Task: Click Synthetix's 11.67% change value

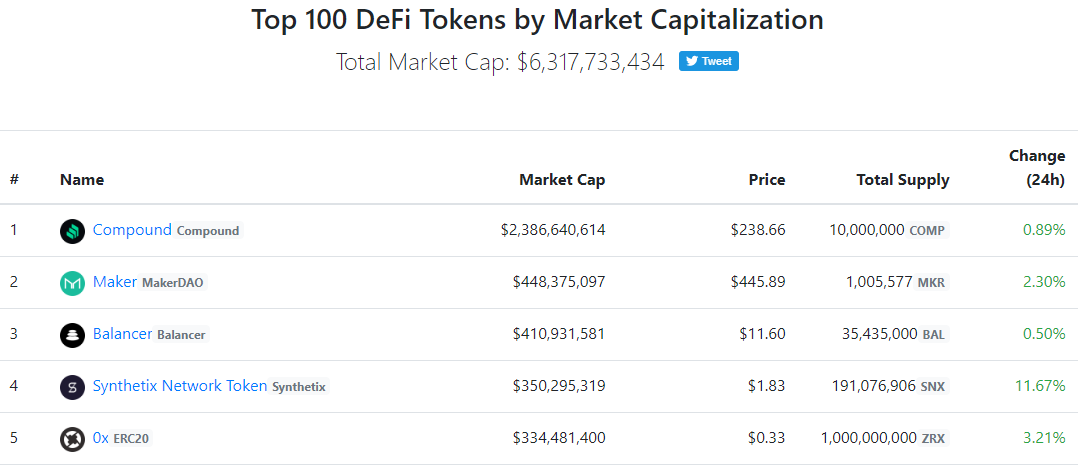Action: pyautogui.click(x=1043, y=386)
